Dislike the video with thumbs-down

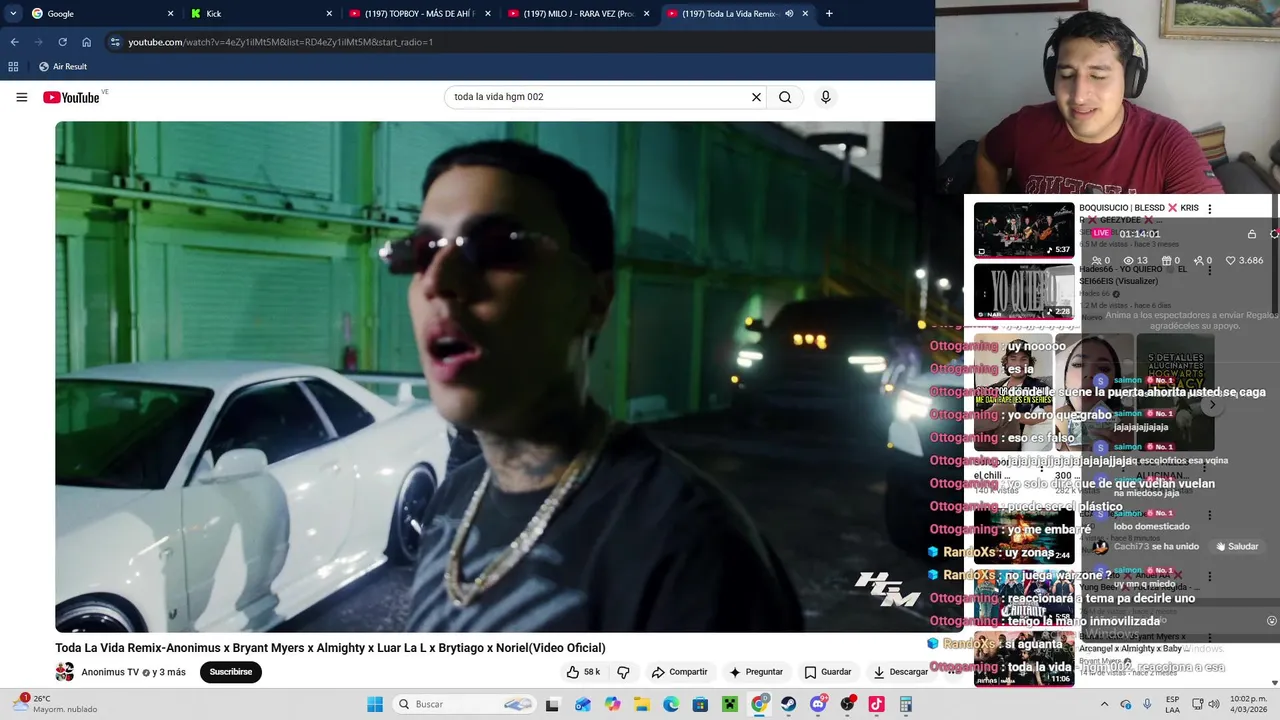(623, 672)
